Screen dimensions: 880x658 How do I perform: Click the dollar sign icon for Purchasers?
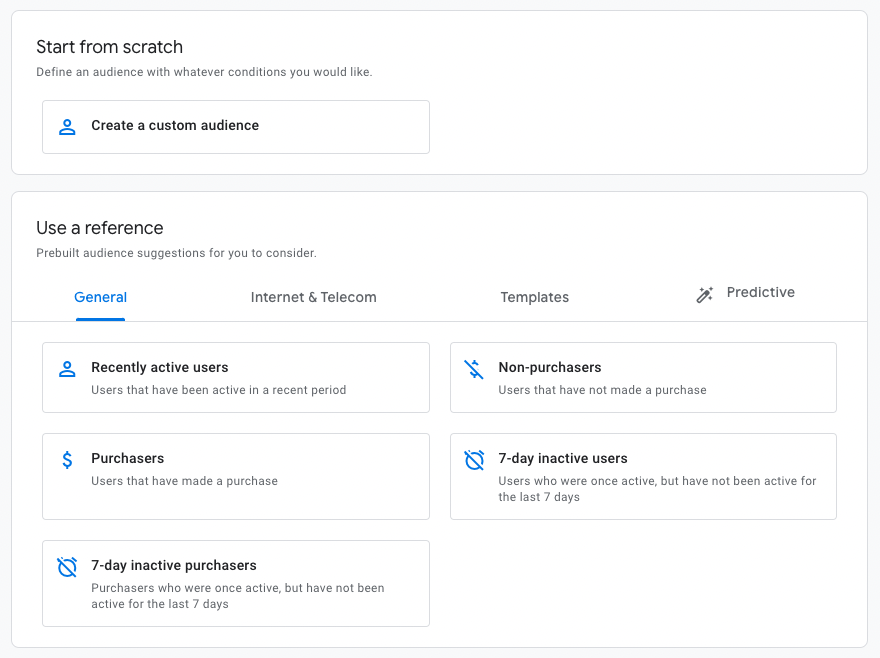point(67,460)
